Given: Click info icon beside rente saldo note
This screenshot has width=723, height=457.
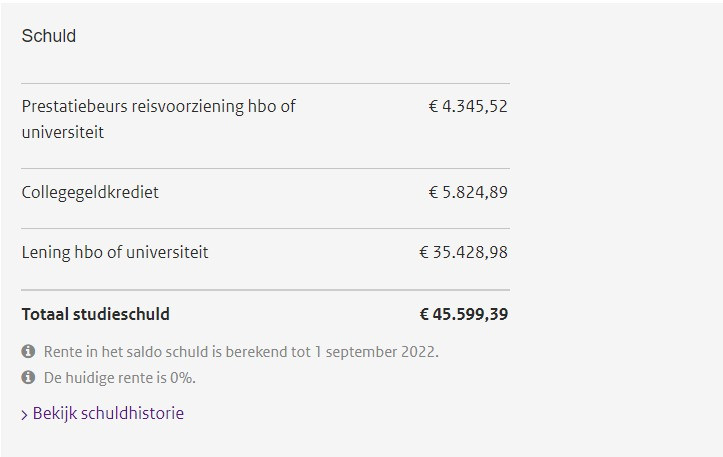Looking at the screenshot, I should click(28, 351).
